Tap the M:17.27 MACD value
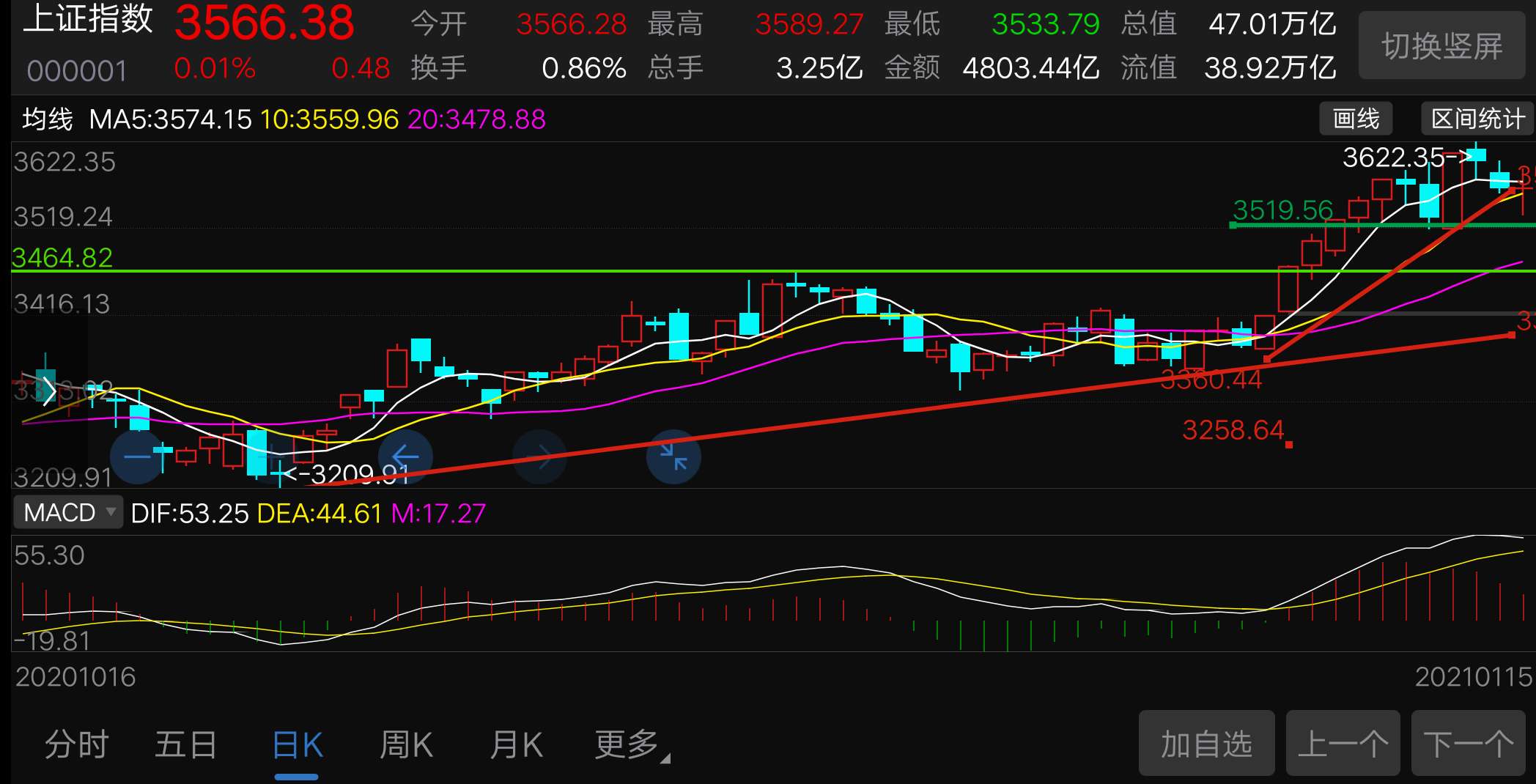1536x784 pixels. pyautogui.click(x=438, y=513)
